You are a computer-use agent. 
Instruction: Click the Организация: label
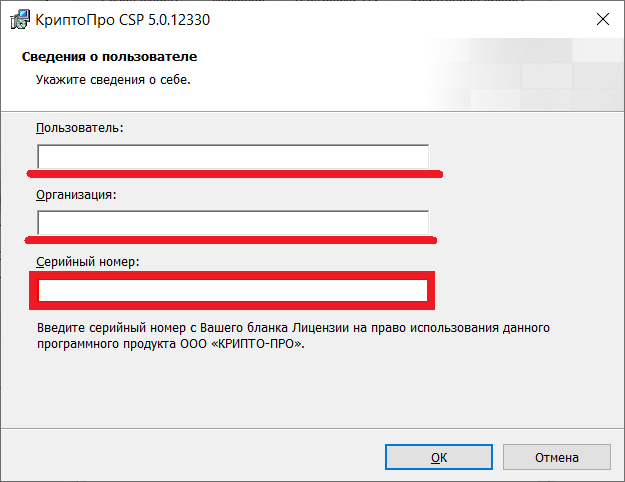click(76, 194)
